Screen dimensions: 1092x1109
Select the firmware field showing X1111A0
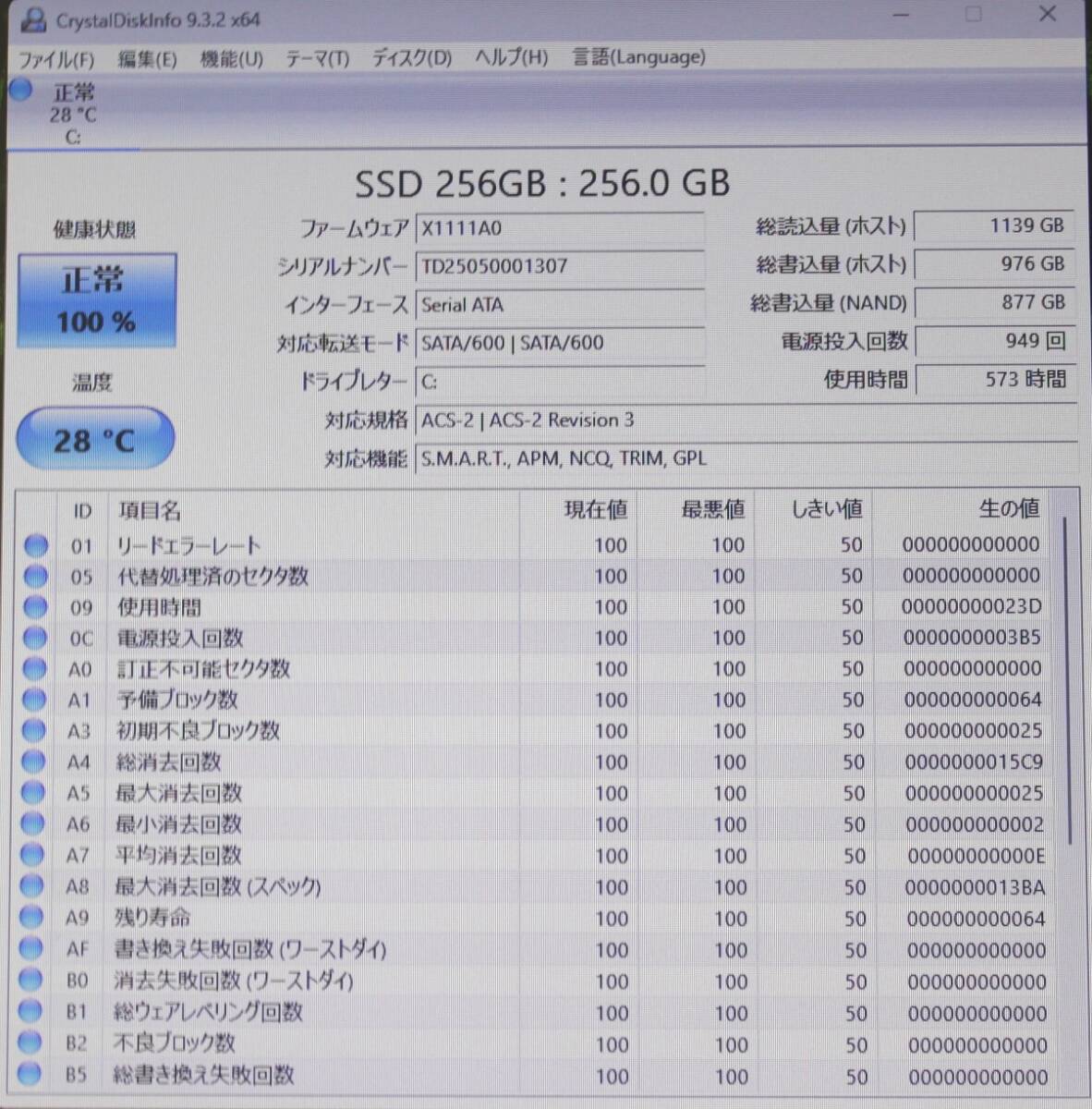[561, 228]
